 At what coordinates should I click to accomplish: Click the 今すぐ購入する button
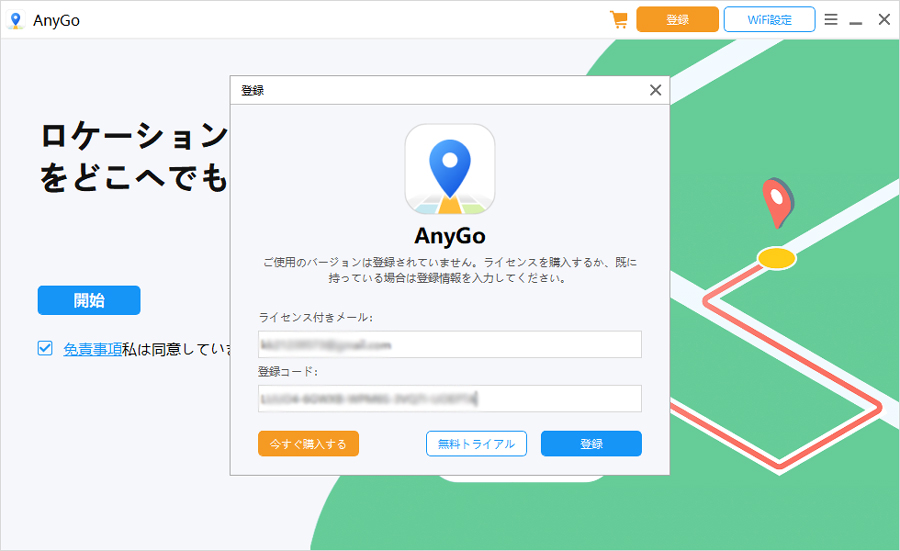click(x=308, y=444)
